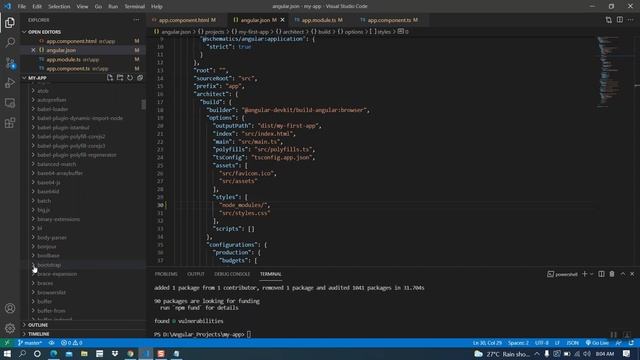Expand the Outline section

84,325
